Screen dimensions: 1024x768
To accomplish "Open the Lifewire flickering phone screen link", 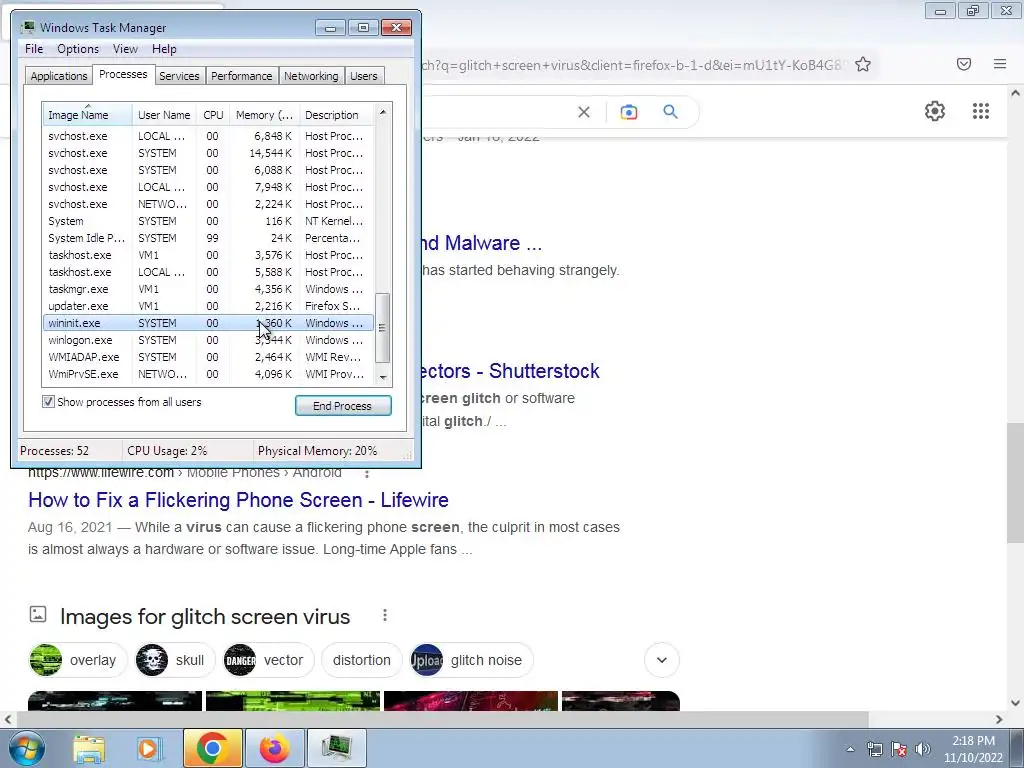I will 238,500.
